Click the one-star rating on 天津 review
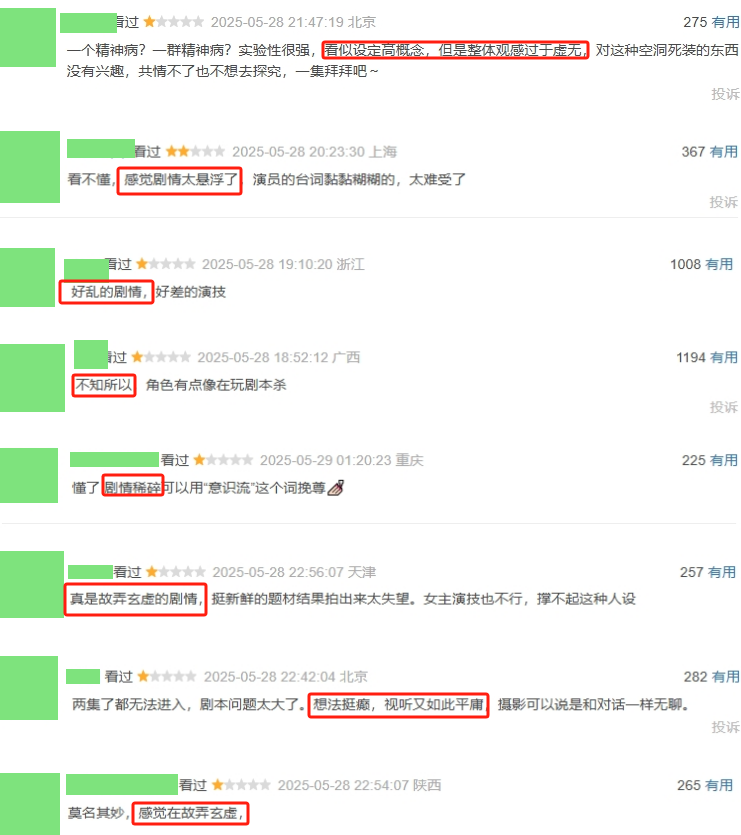 coord(175,572)
